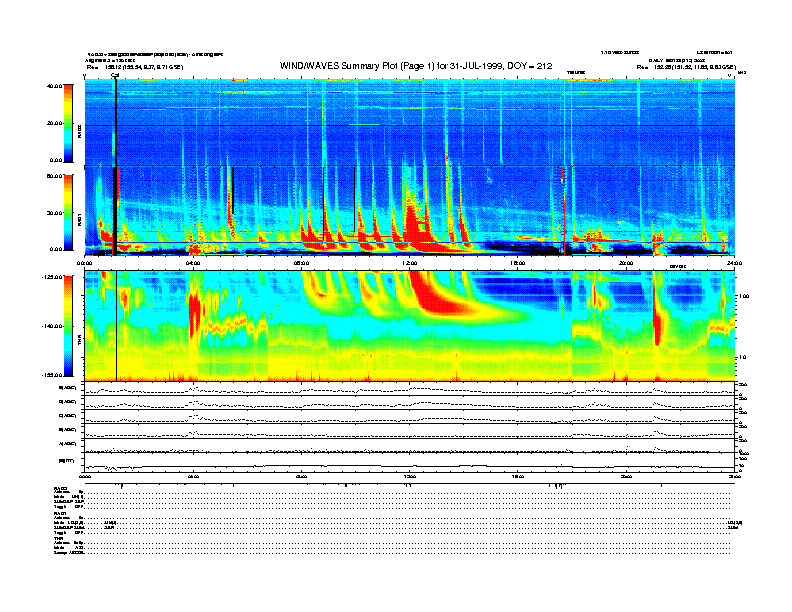Image resolution: width=792 pixels, height=612 pixels.
Task: Click the 08:00 tick under RAD1 spectrogram
Action: (x=301, y=263)
